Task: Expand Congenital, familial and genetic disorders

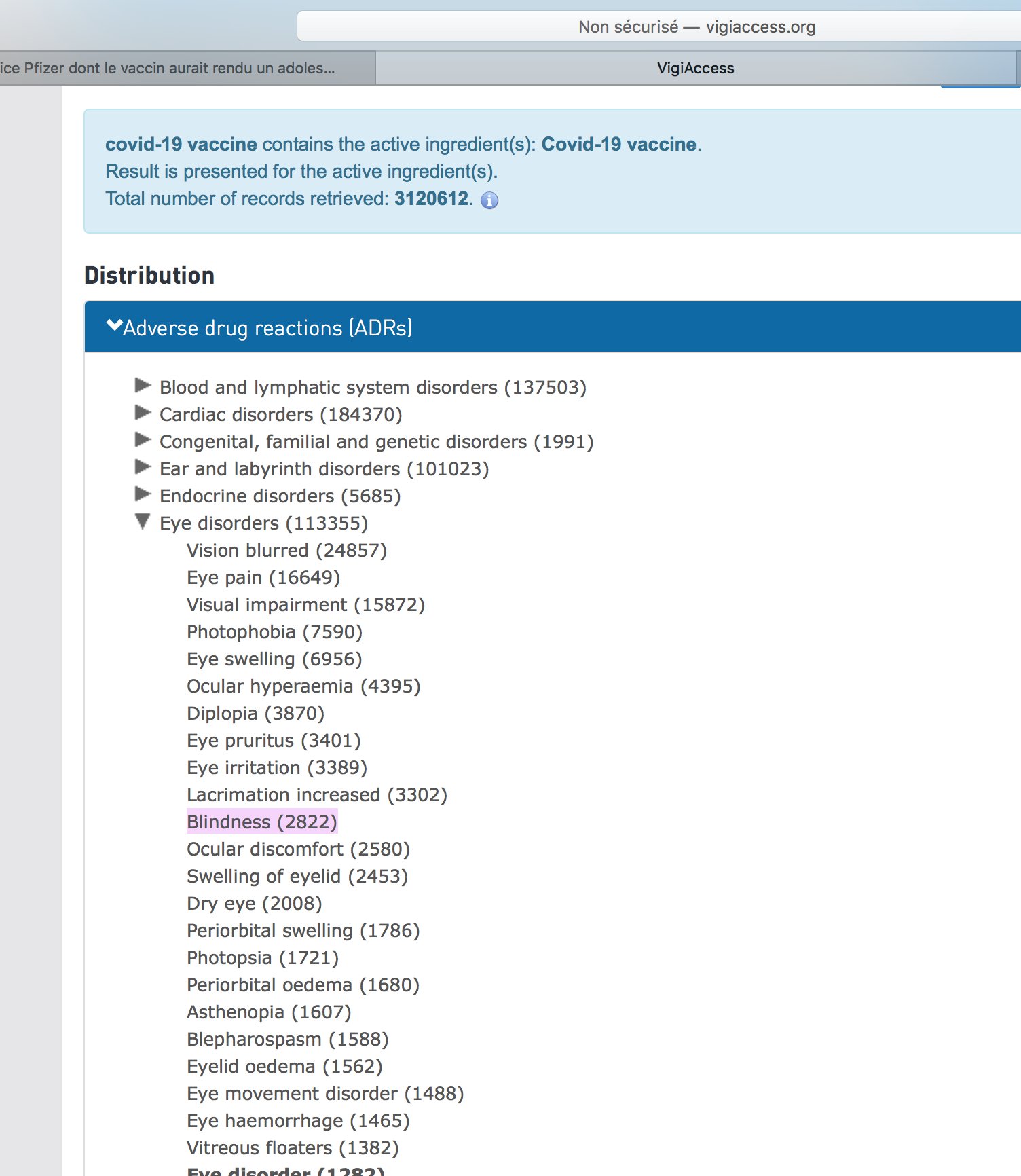Action: point(143,441)
